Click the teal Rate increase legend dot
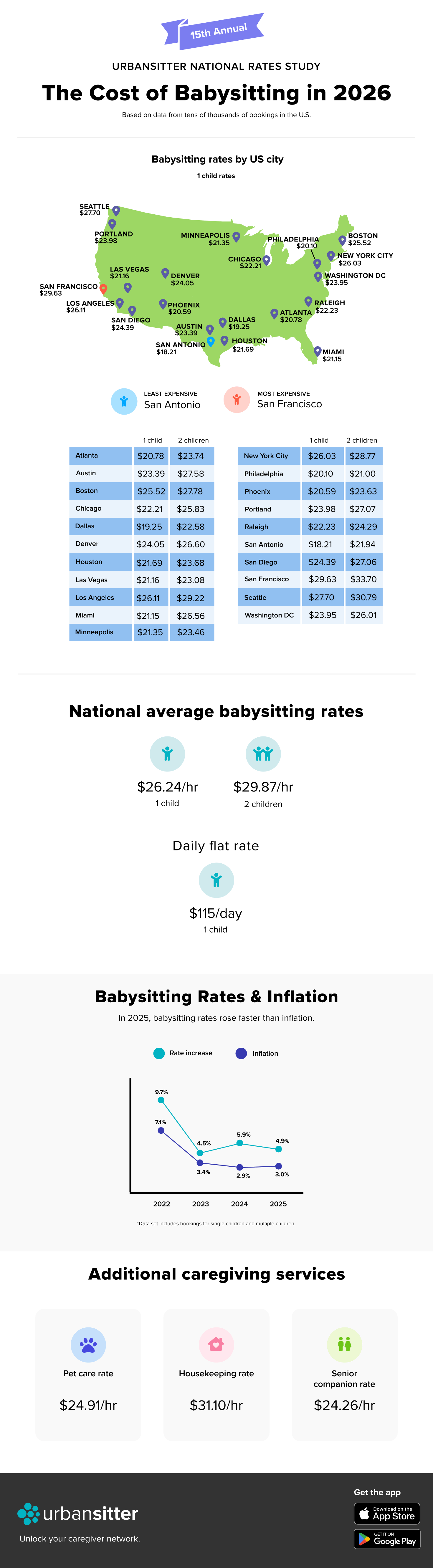The image size is (433, 1568). click(159, 1053)
